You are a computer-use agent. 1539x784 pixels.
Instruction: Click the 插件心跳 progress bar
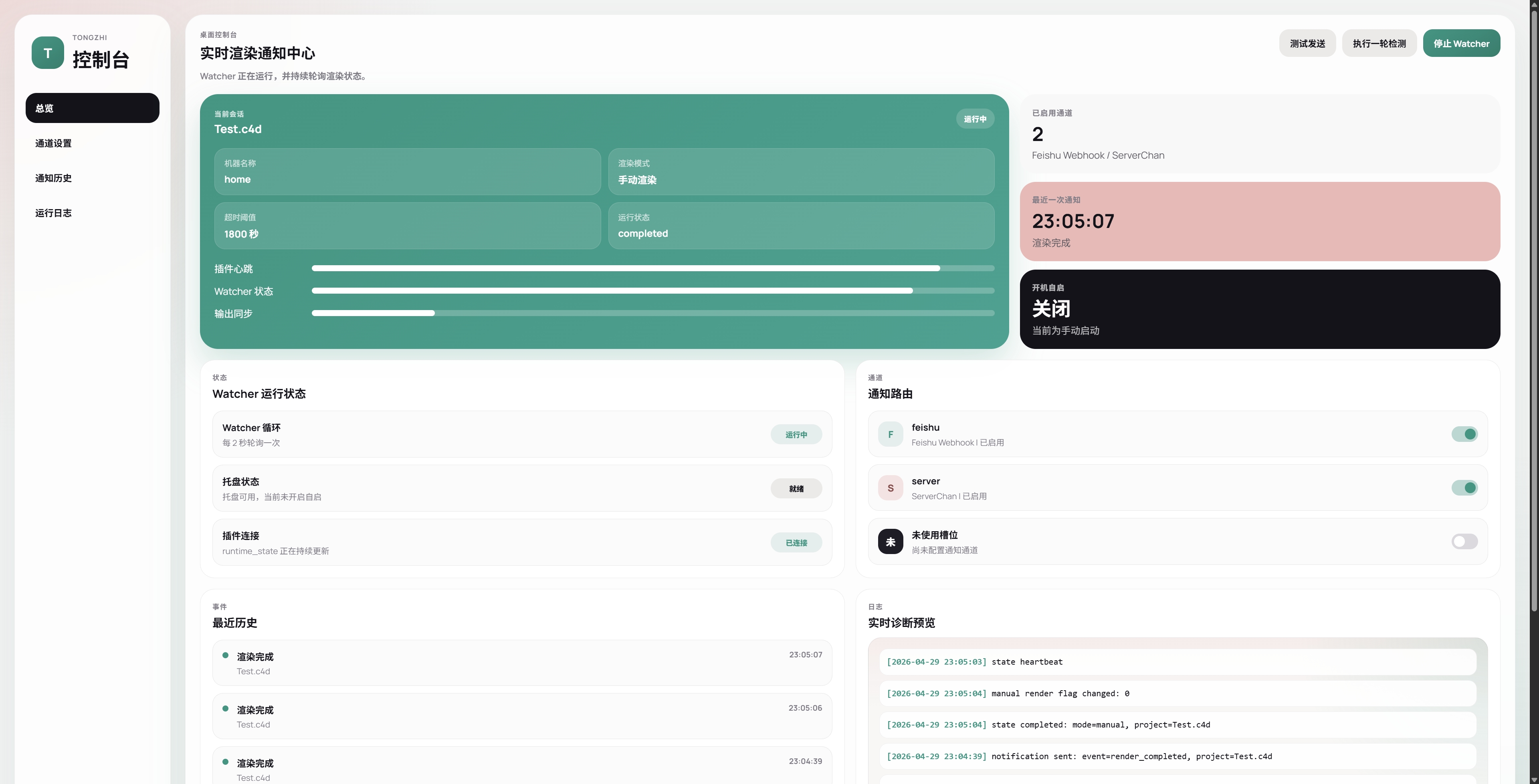pos(653,269)
